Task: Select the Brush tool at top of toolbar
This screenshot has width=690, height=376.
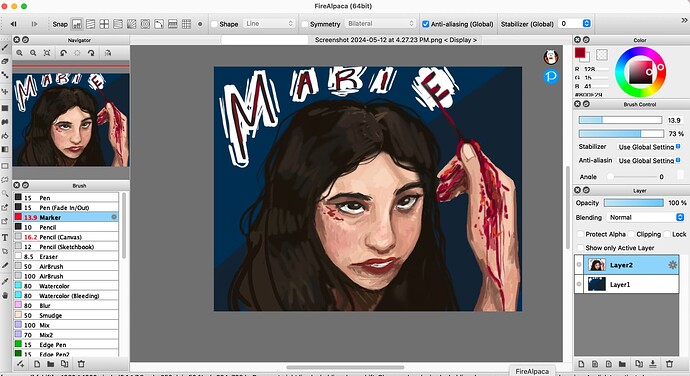Action: [x=5, y=47]
